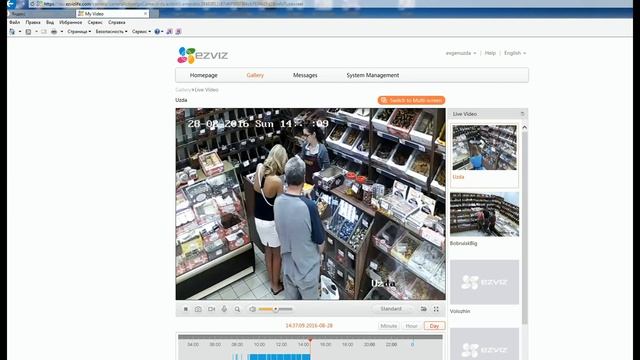Image resolution: width=640 pixels, height=360 pixels.
Task: Open the Gallery tab
Action: pos(255,76)
